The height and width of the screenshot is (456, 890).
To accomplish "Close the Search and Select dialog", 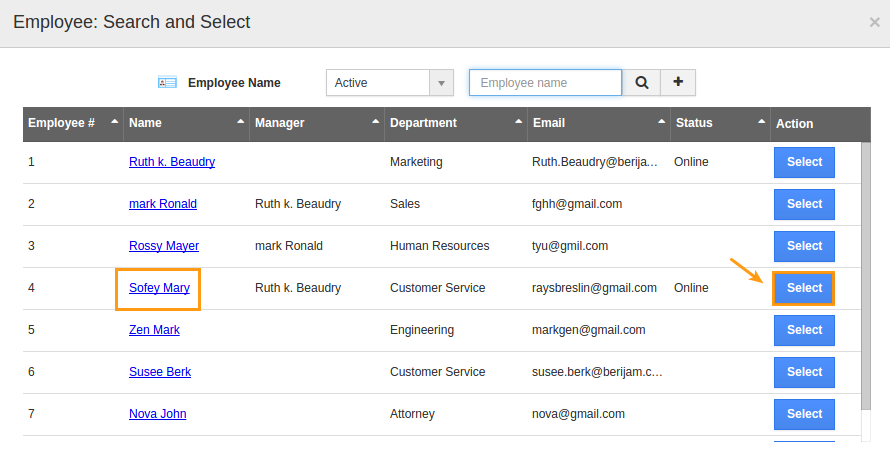I will (x=874, y=22).
